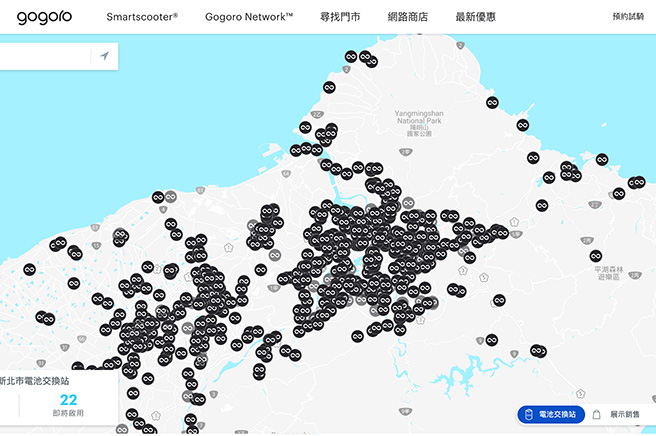Open the Gogoro Network™ menu
Image resolution: width=656 pixels, height=436 pixels.
tap(249, 17)
